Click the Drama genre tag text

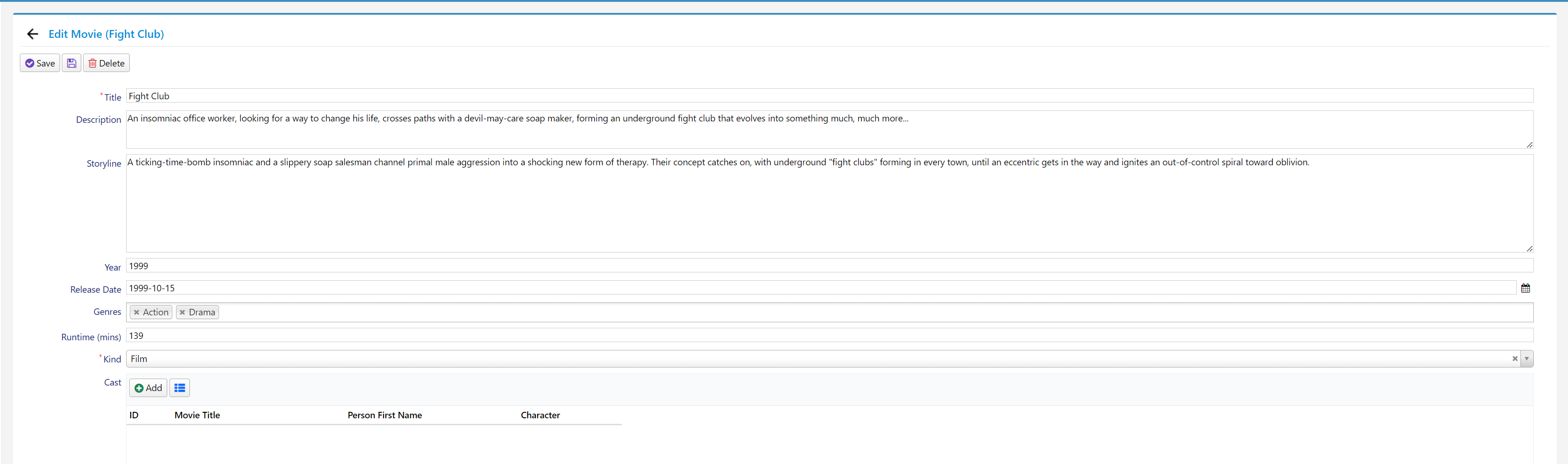click(x=202, y=313)
